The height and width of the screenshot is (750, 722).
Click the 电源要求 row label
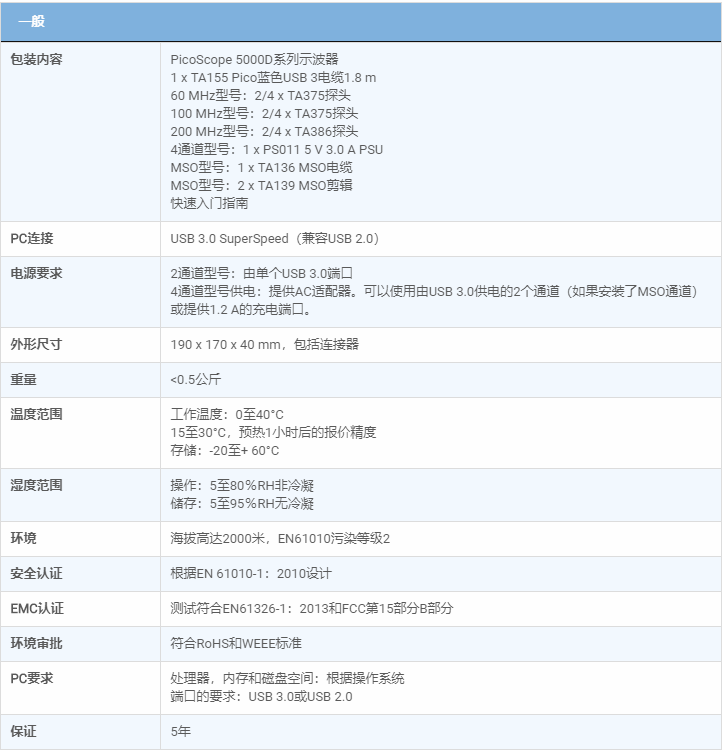click(36, 273)
